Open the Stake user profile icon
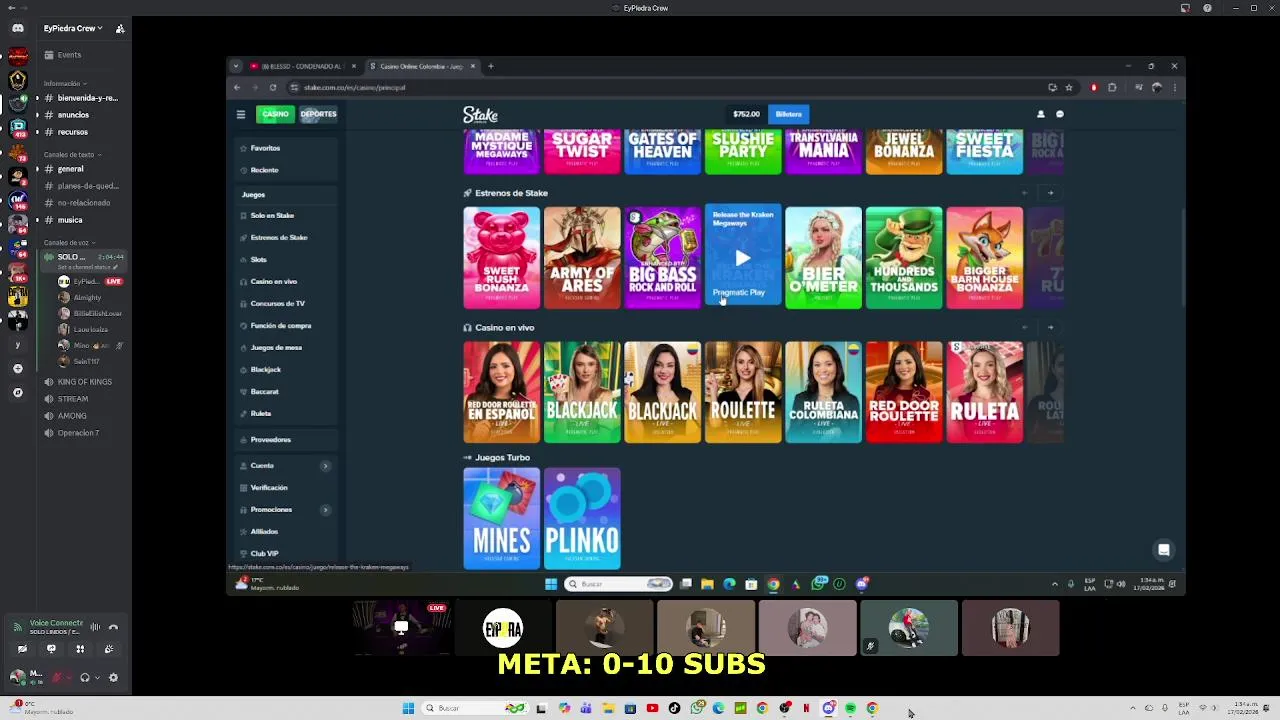 coord(1040,114)
